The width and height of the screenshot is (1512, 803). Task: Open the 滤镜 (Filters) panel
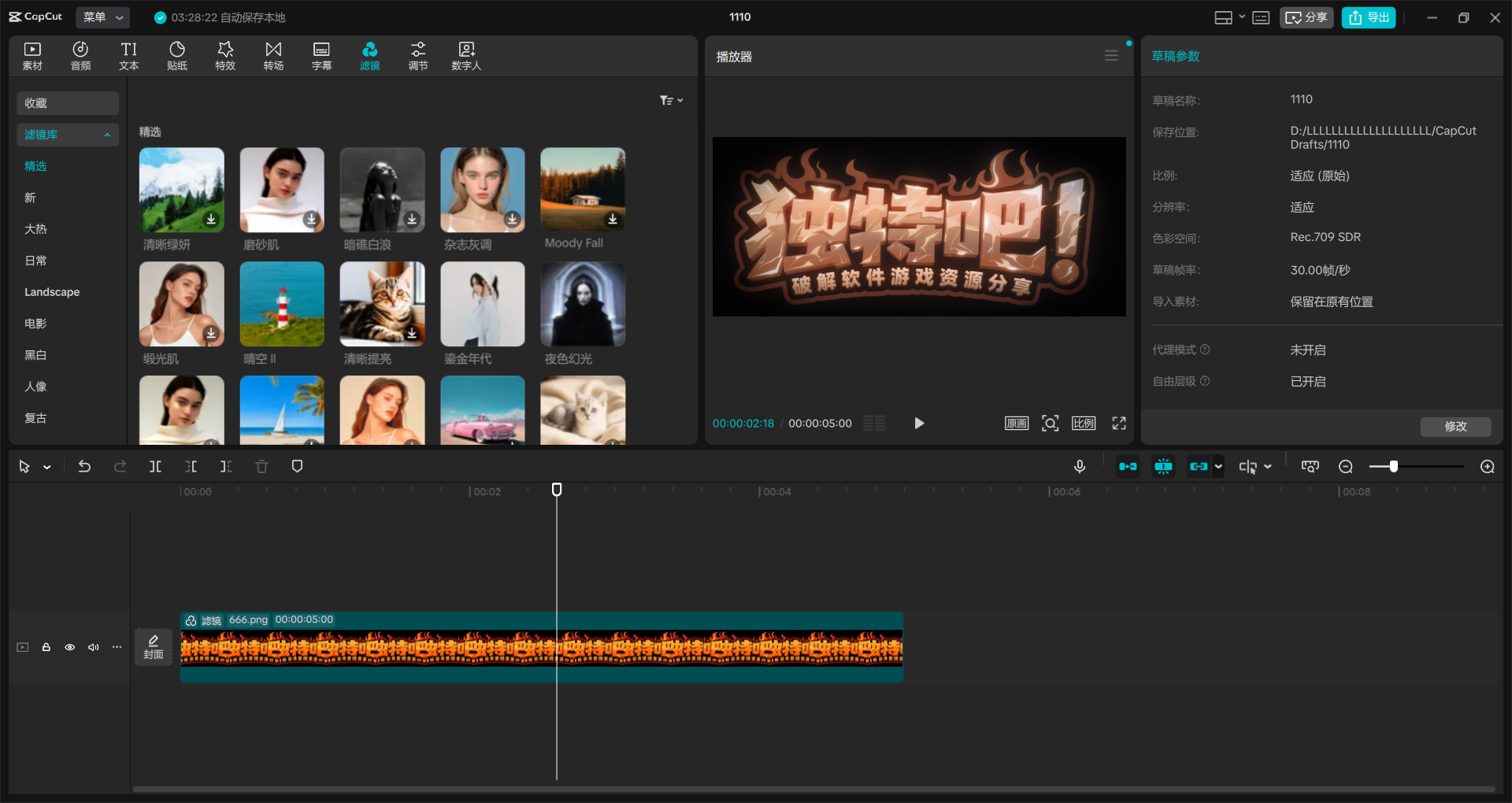click(370, 55)
